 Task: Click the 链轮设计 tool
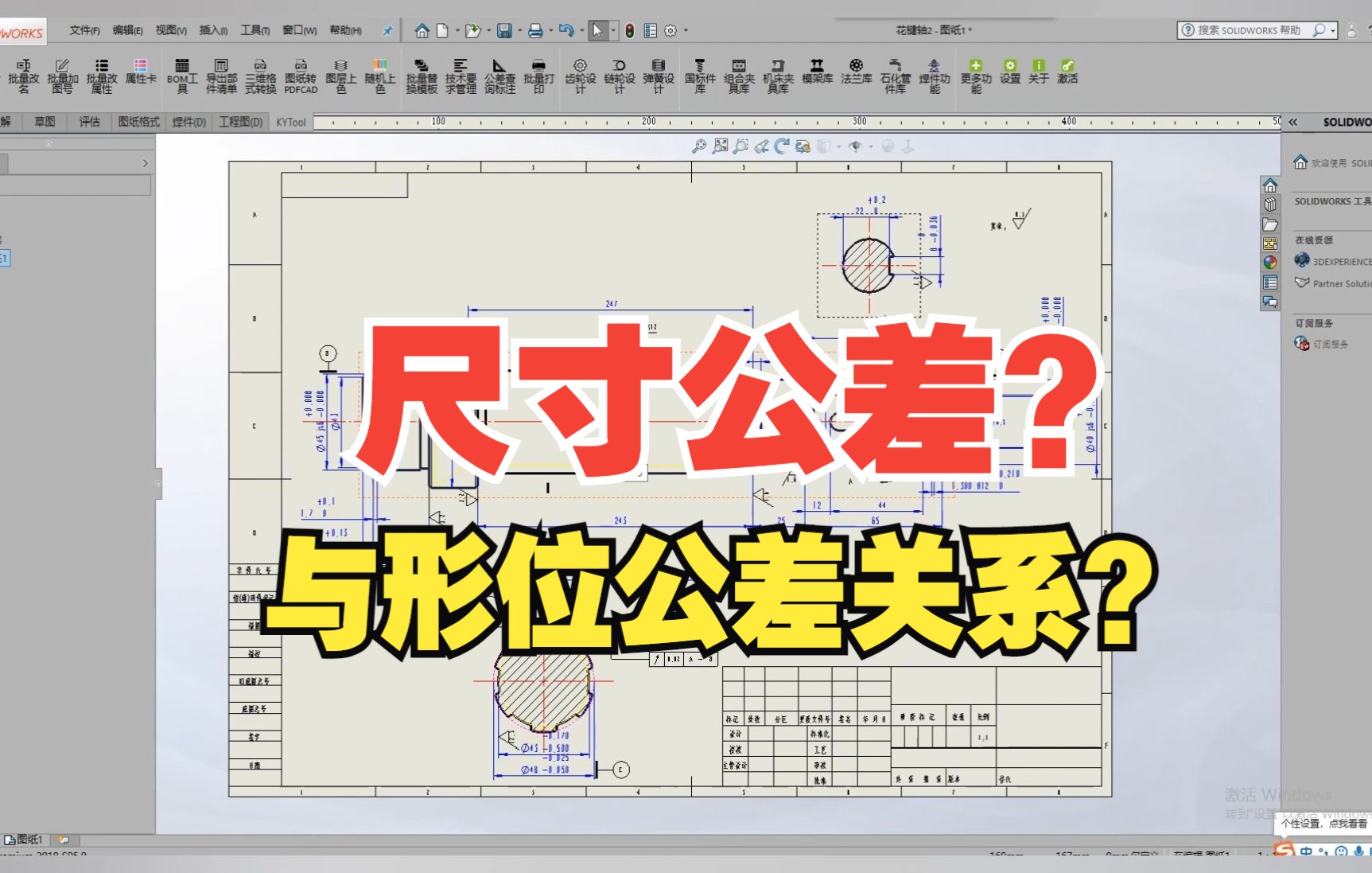point(620,76)
